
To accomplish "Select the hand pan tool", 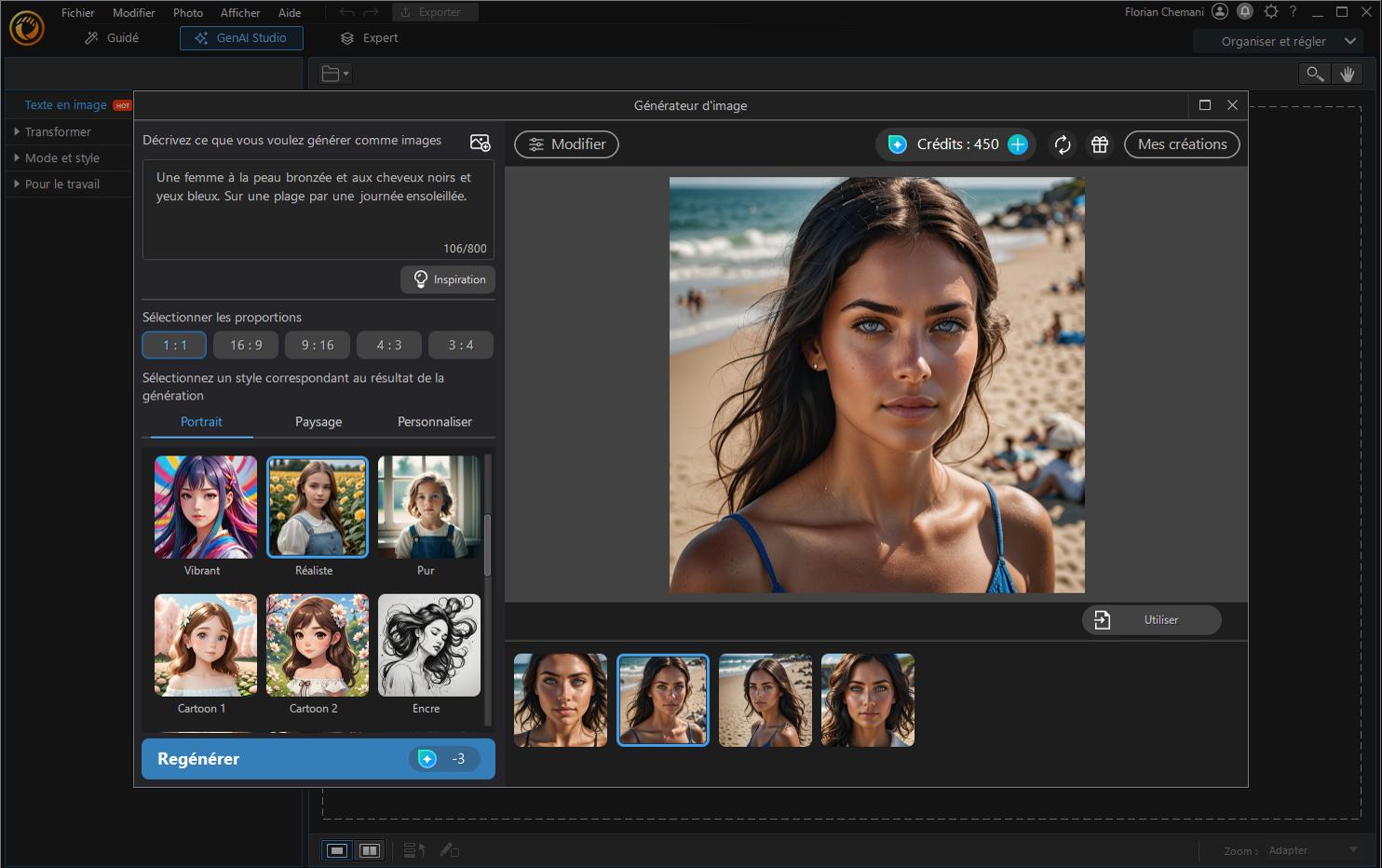I will [1347, 74].
